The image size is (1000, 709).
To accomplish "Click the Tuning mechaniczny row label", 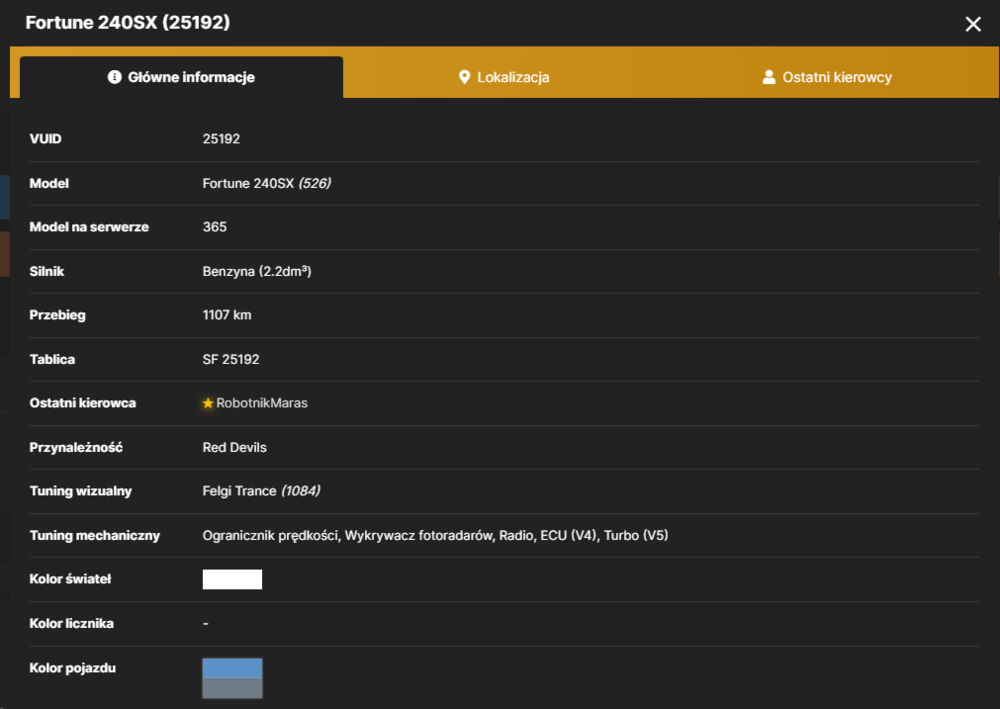I will 94,536.
